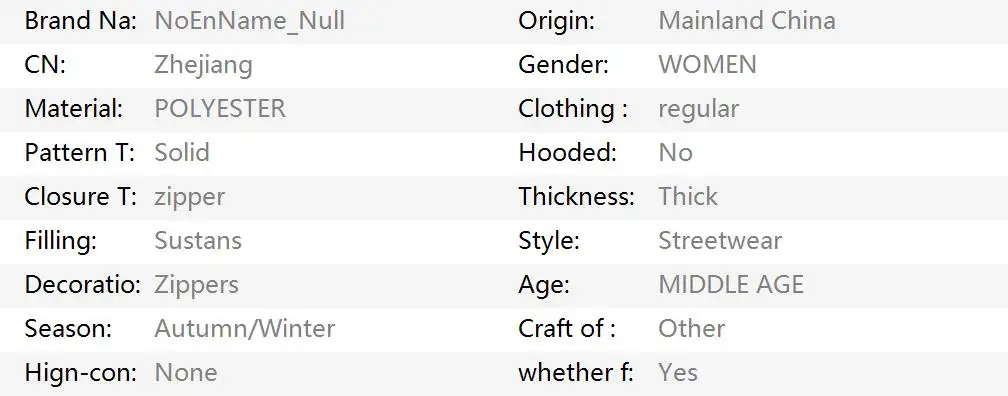
Task: Click the whether f: label
Action: point(576,372)
